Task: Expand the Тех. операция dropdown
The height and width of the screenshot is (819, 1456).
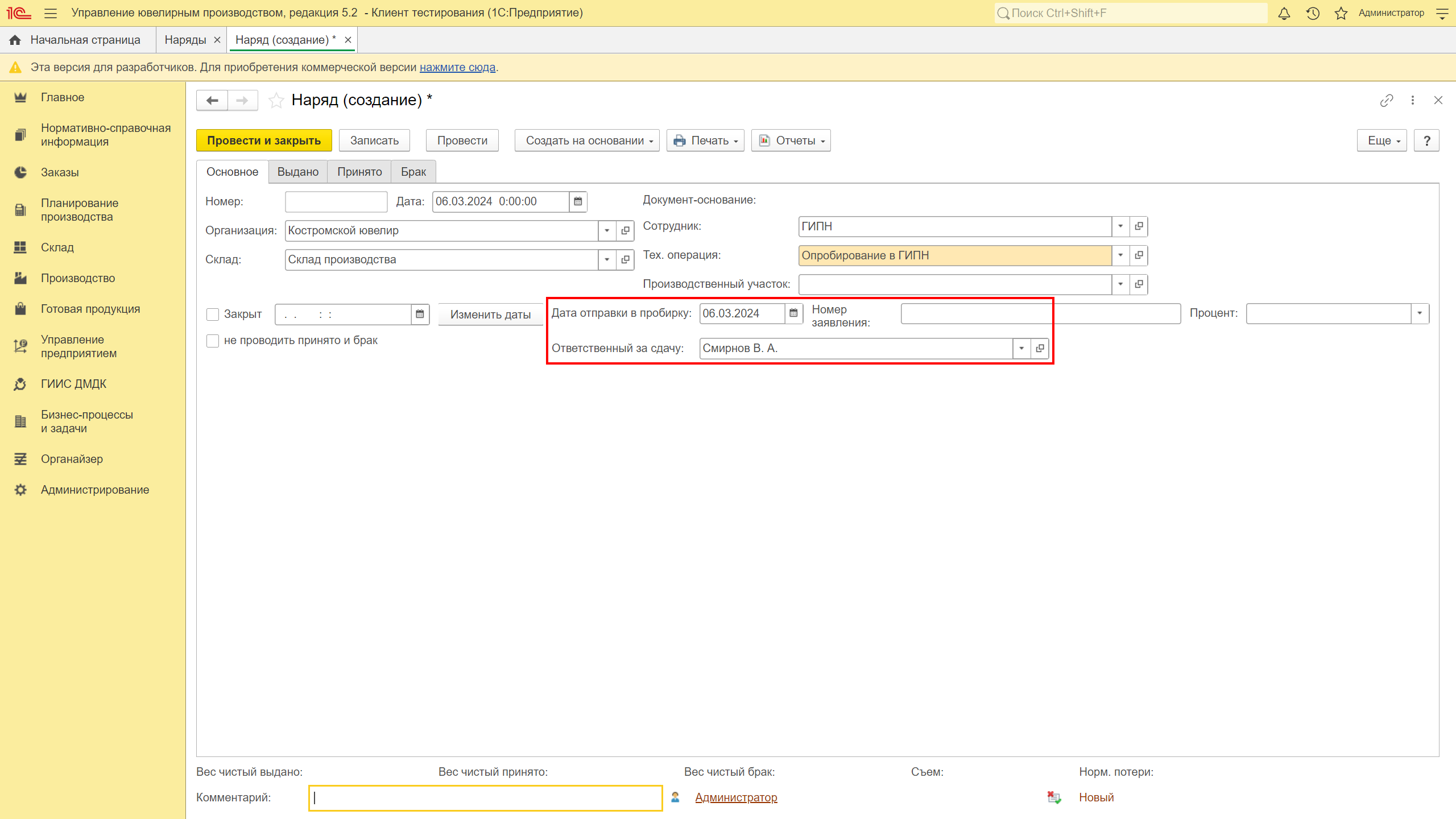Action: pyautogui.click(x=1120, y=255)
